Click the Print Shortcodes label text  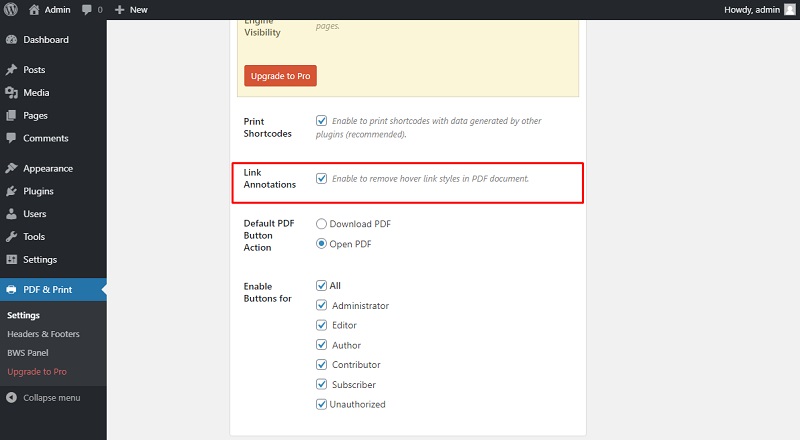coord(267,127)
